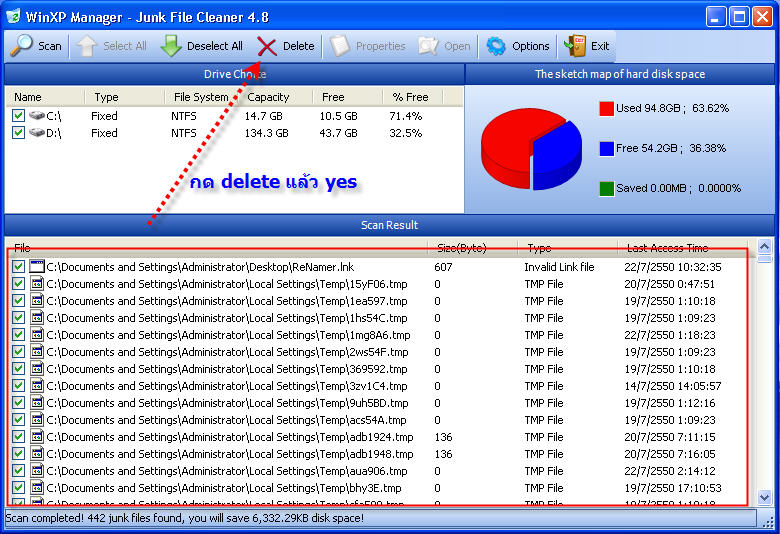Uncheck the 1hs54C.tmp checkbox
This screenshot has height=534, width=780.
pos(18,318)
